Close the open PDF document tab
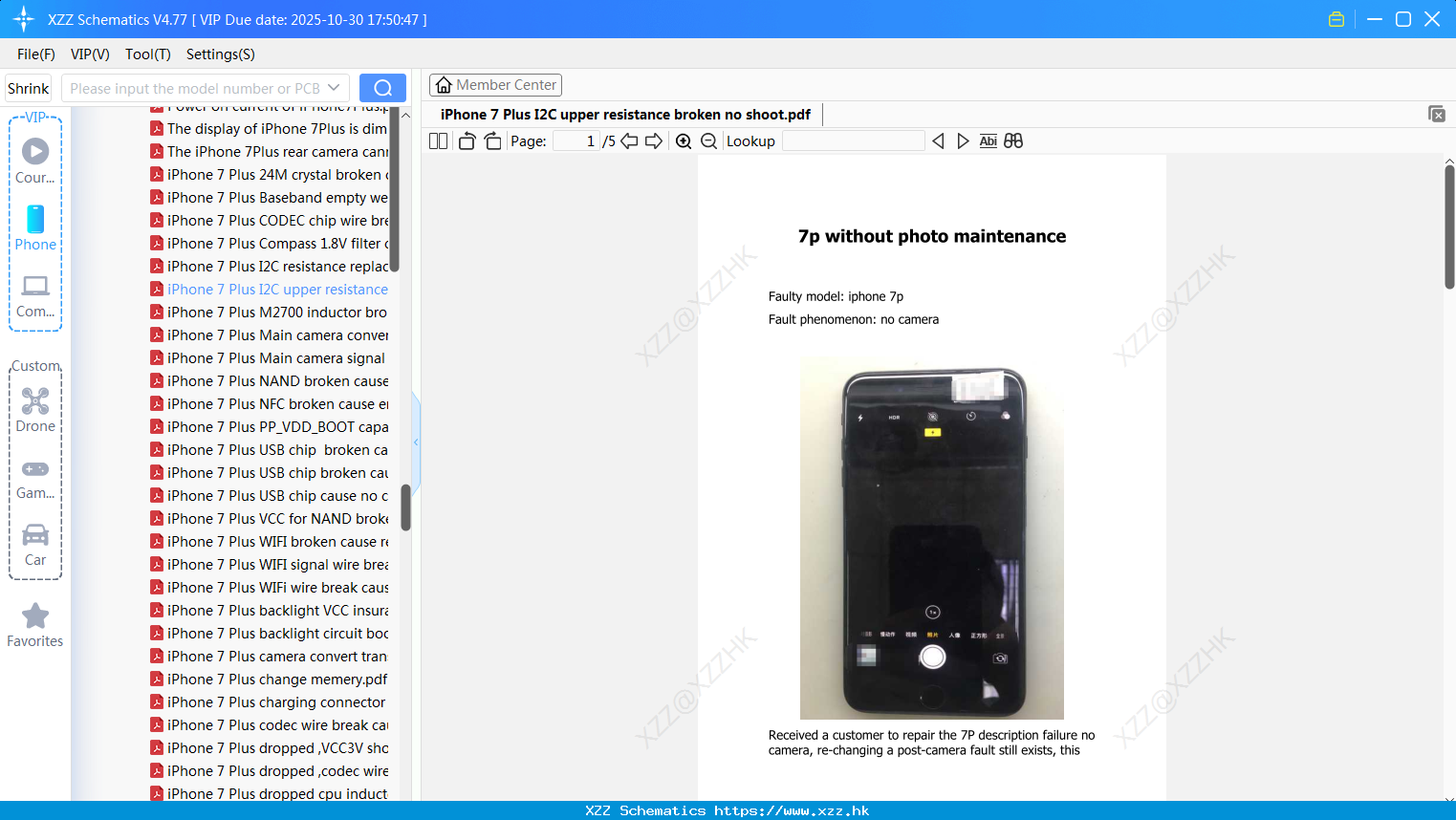Image resolution: width=1456 pixels, height=820 pixels. pos(1436,114)
